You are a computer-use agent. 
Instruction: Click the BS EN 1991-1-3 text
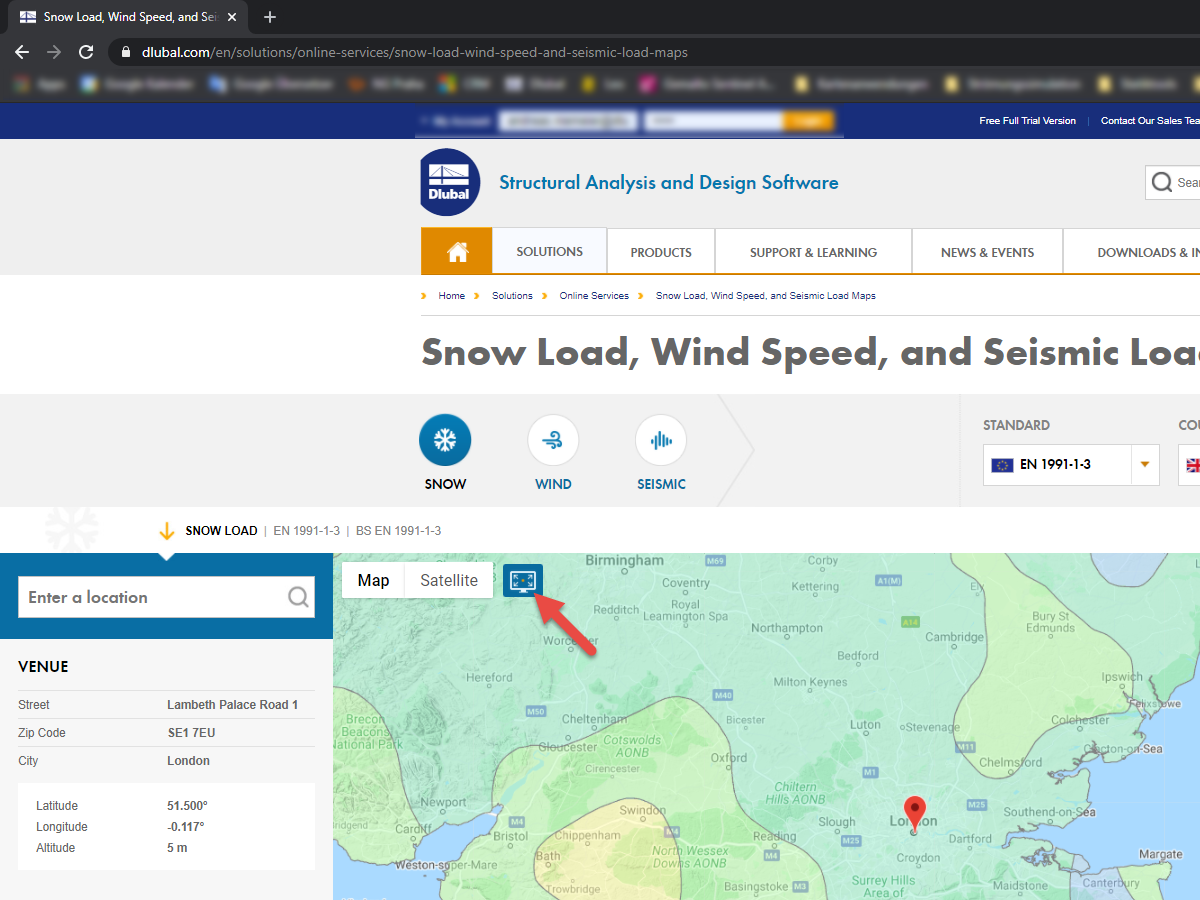[x=398, y=531]
